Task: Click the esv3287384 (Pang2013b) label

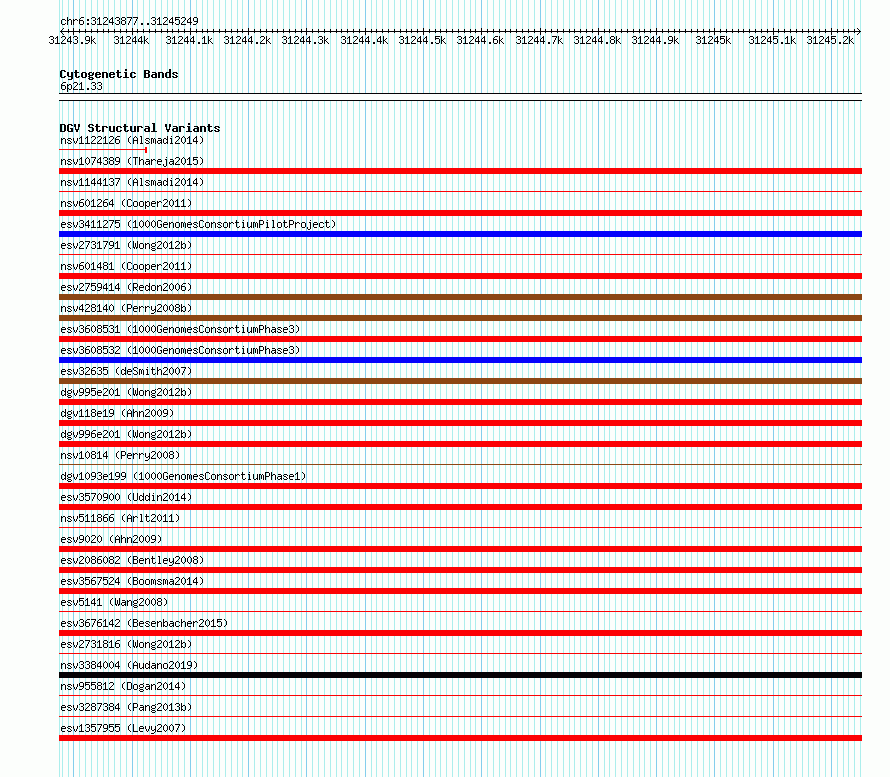Action: [x=126, y=707]
